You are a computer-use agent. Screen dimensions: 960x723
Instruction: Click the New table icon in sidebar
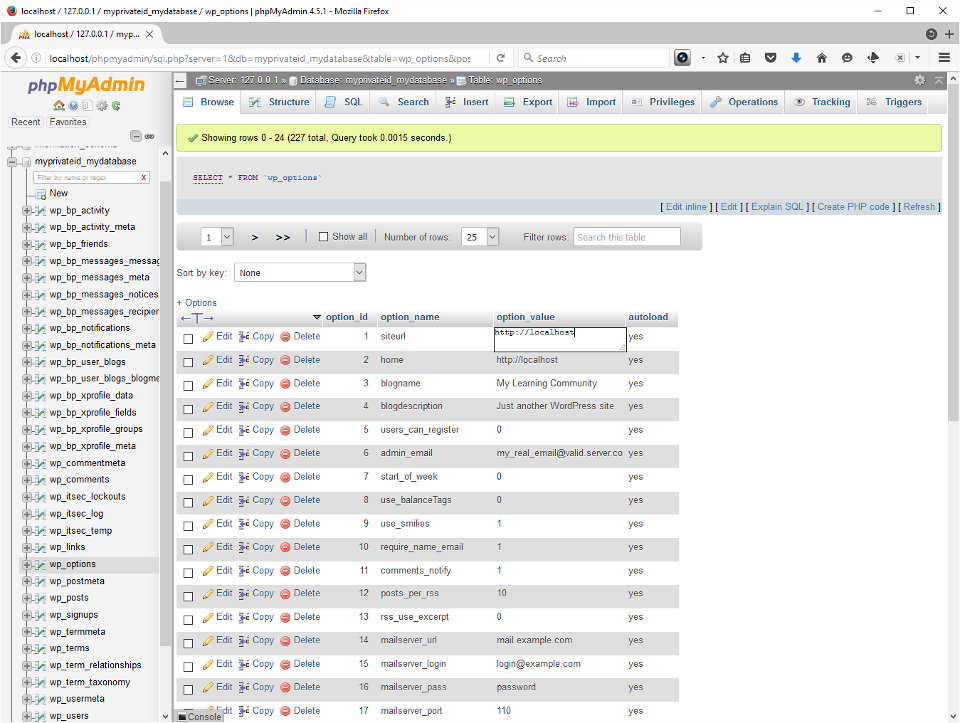click(40, 194)
